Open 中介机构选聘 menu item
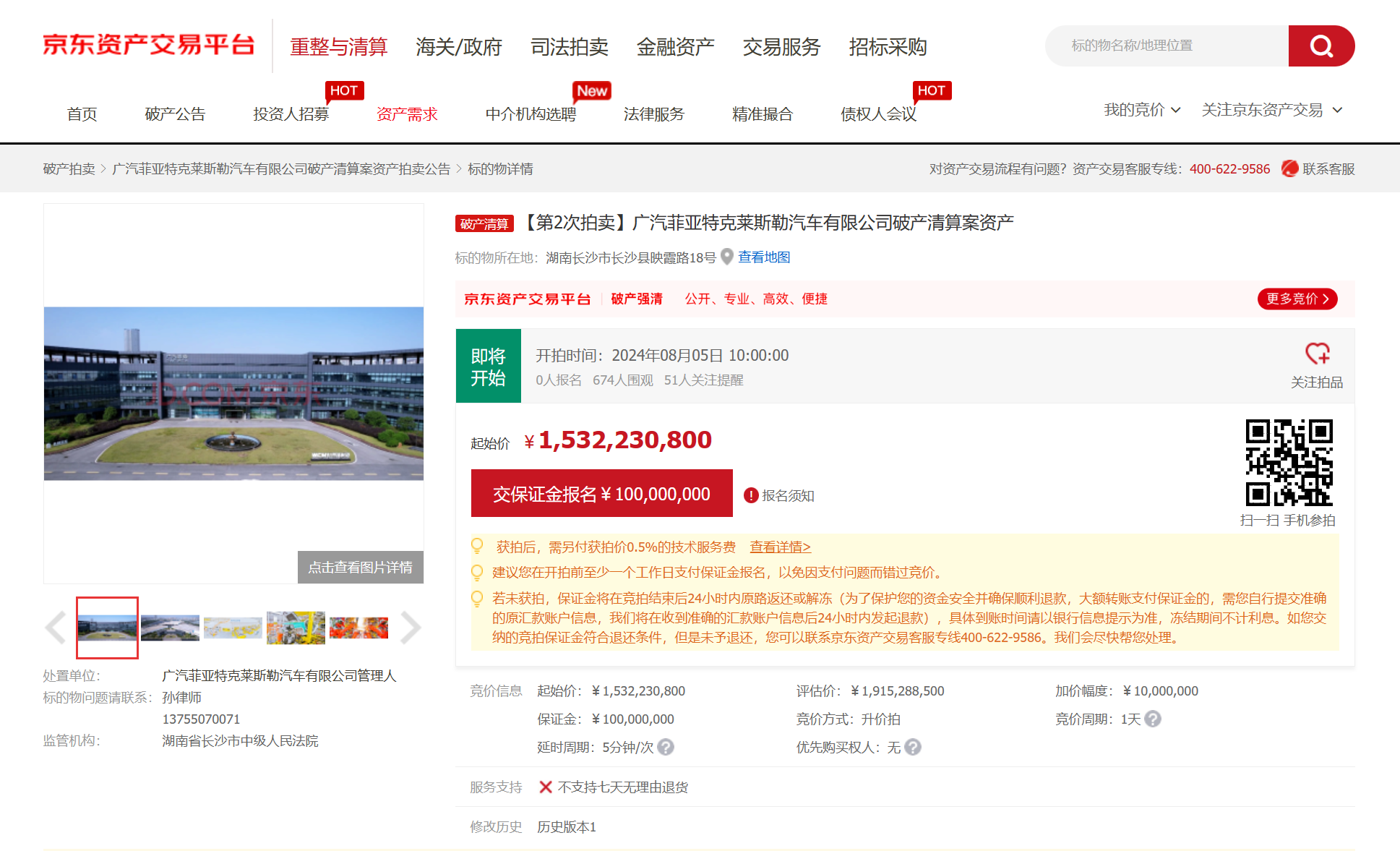The width and height of the screenshot is (1400, 851). pyautogui.click(x=531, y=114)
